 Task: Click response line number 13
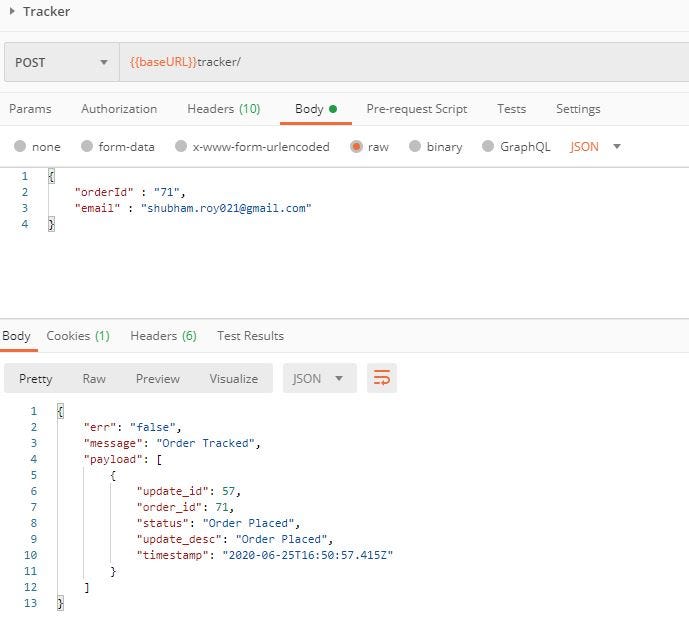click(x=30, y=603)
